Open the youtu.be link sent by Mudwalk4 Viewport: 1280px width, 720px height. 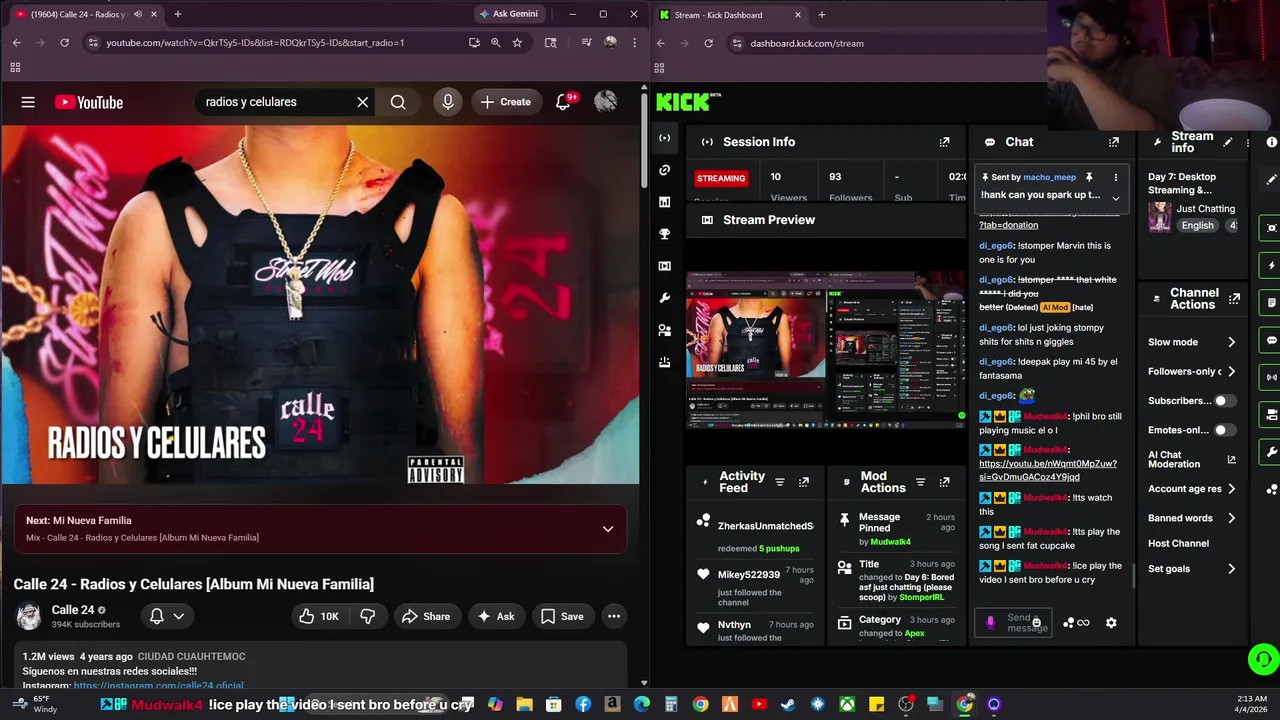pos(1047,470)
